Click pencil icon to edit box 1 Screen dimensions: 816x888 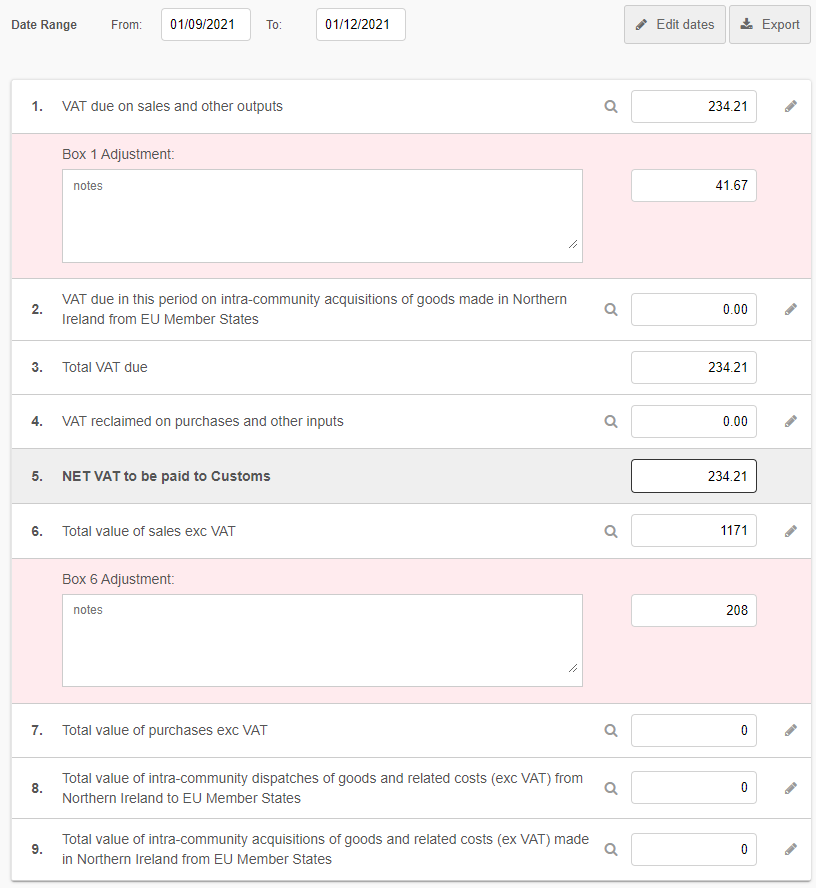[x=790, y=106]
